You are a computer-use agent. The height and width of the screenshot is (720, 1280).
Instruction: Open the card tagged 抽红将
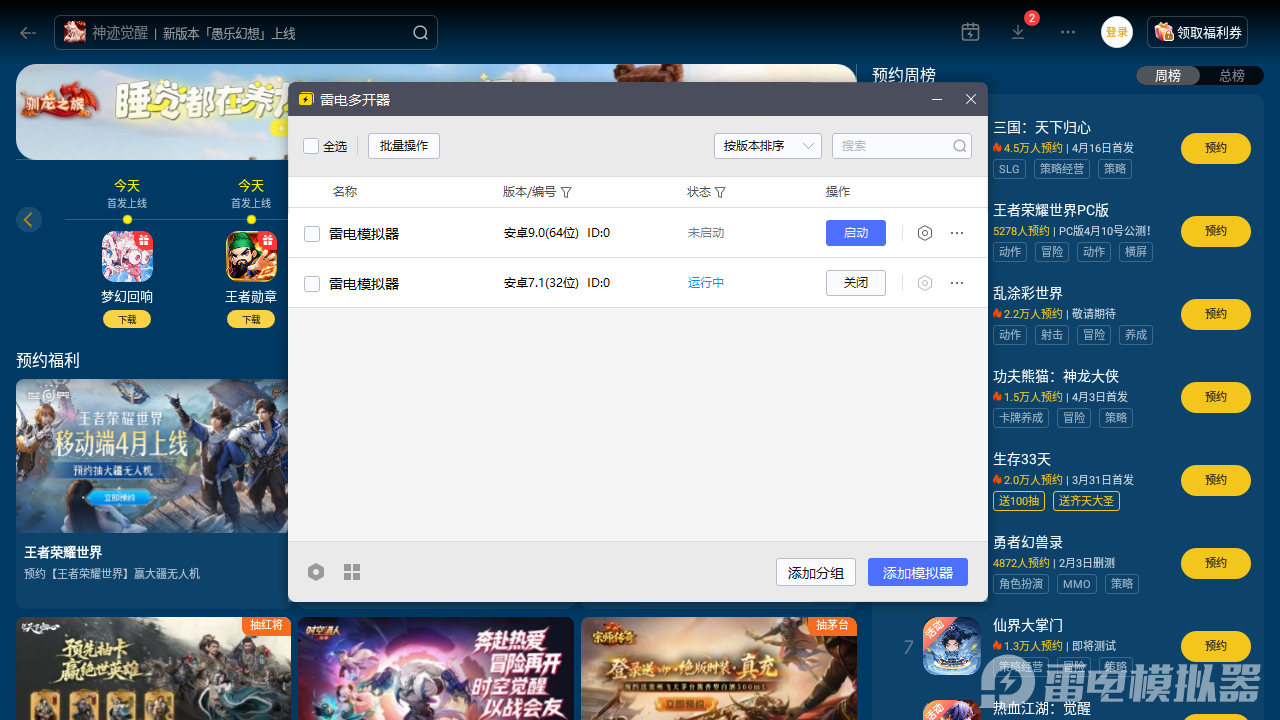153,668
